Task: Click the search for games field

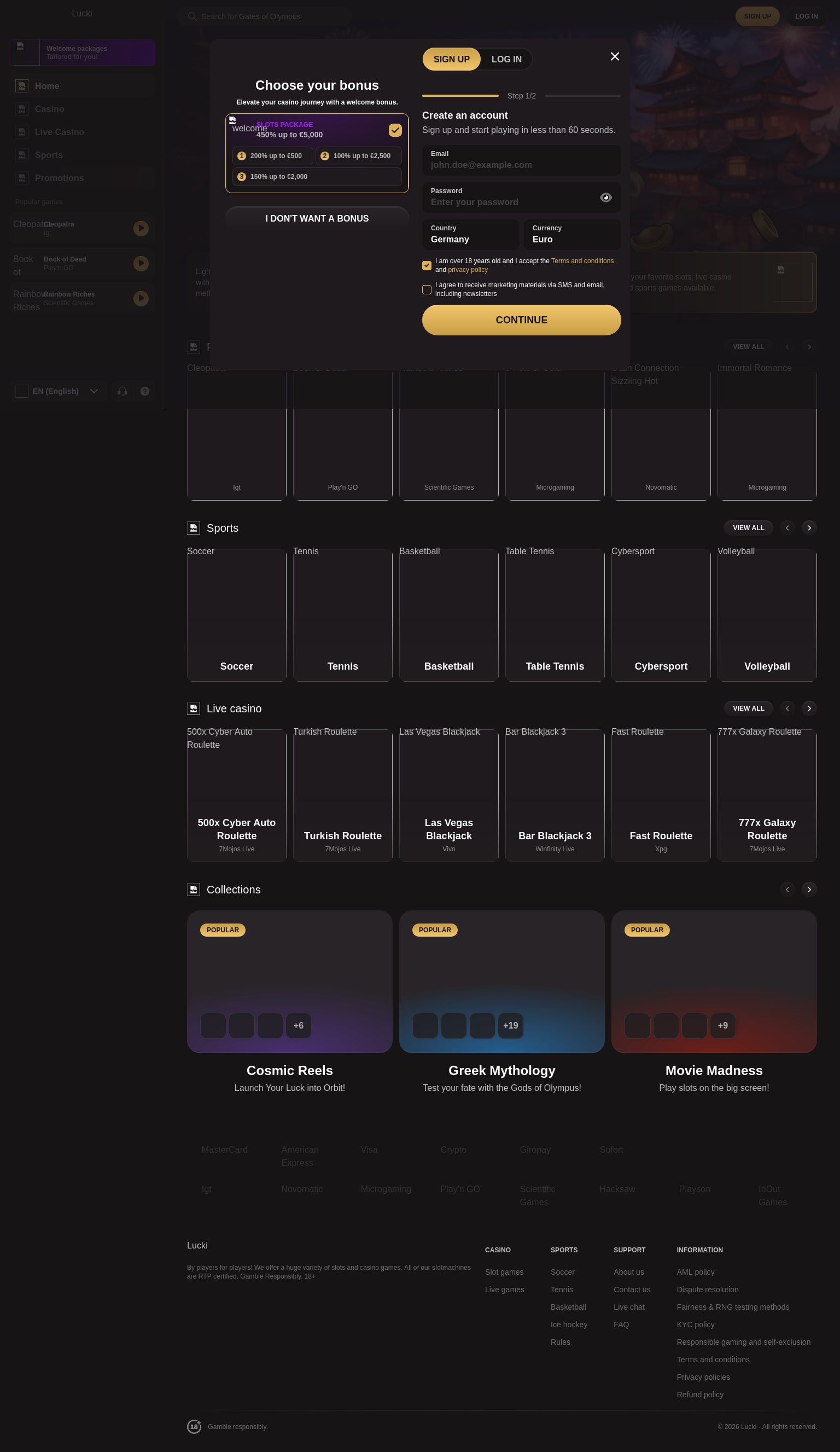Action: pos(265,16)
